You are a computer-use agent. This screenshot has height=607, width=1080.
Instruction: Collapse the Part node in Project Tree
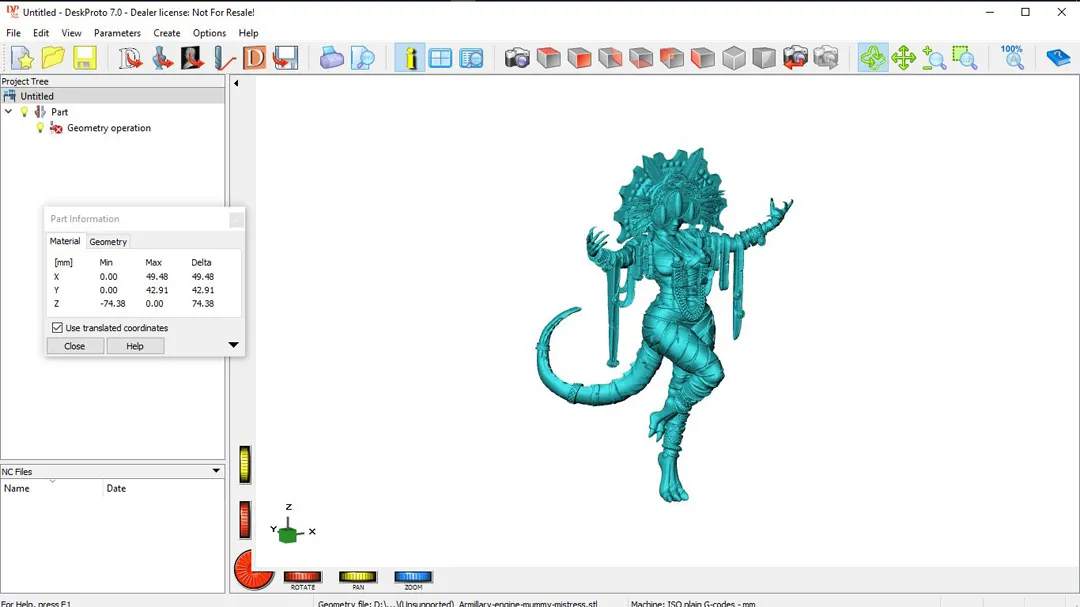click(8, 112)
